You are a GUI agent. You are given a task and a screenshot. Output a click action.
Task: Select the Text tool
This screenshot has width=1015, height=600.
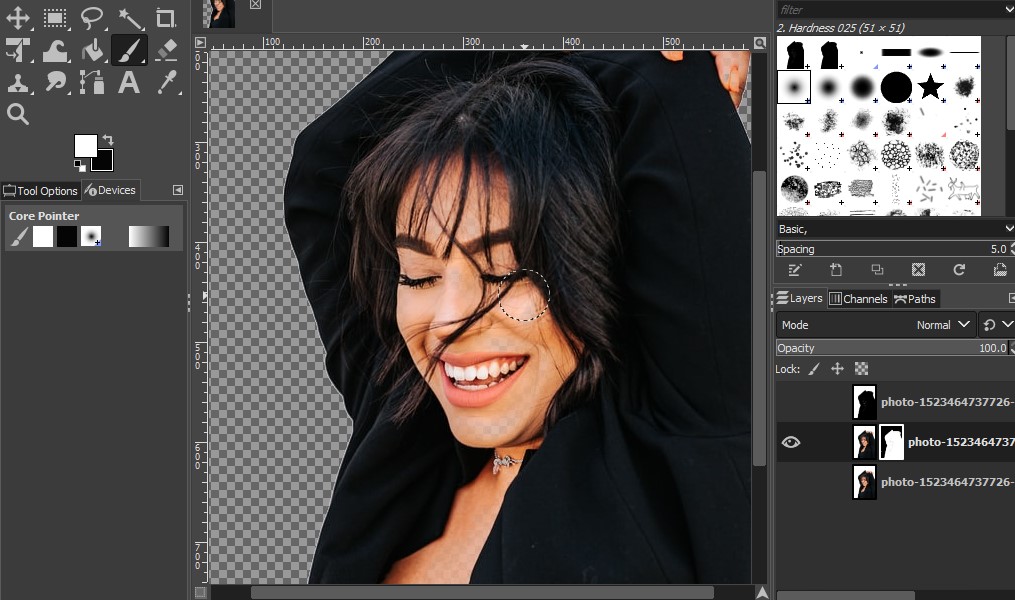[128, 83]
